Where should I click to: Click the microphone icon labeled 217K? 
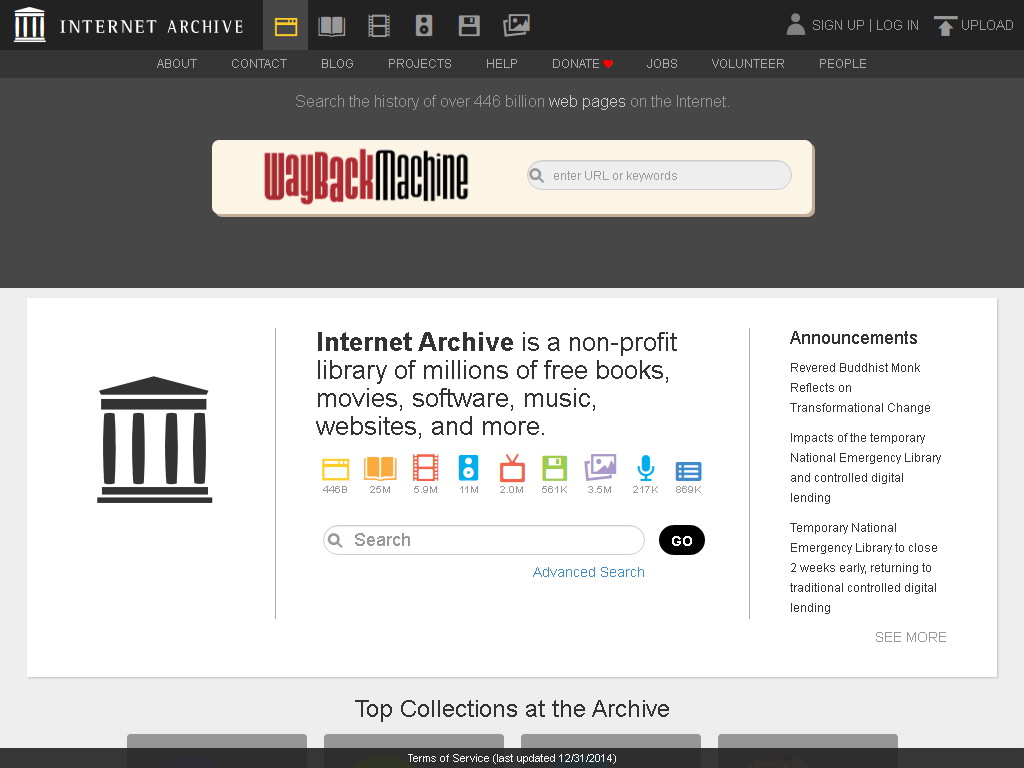[x=645, y=468]
